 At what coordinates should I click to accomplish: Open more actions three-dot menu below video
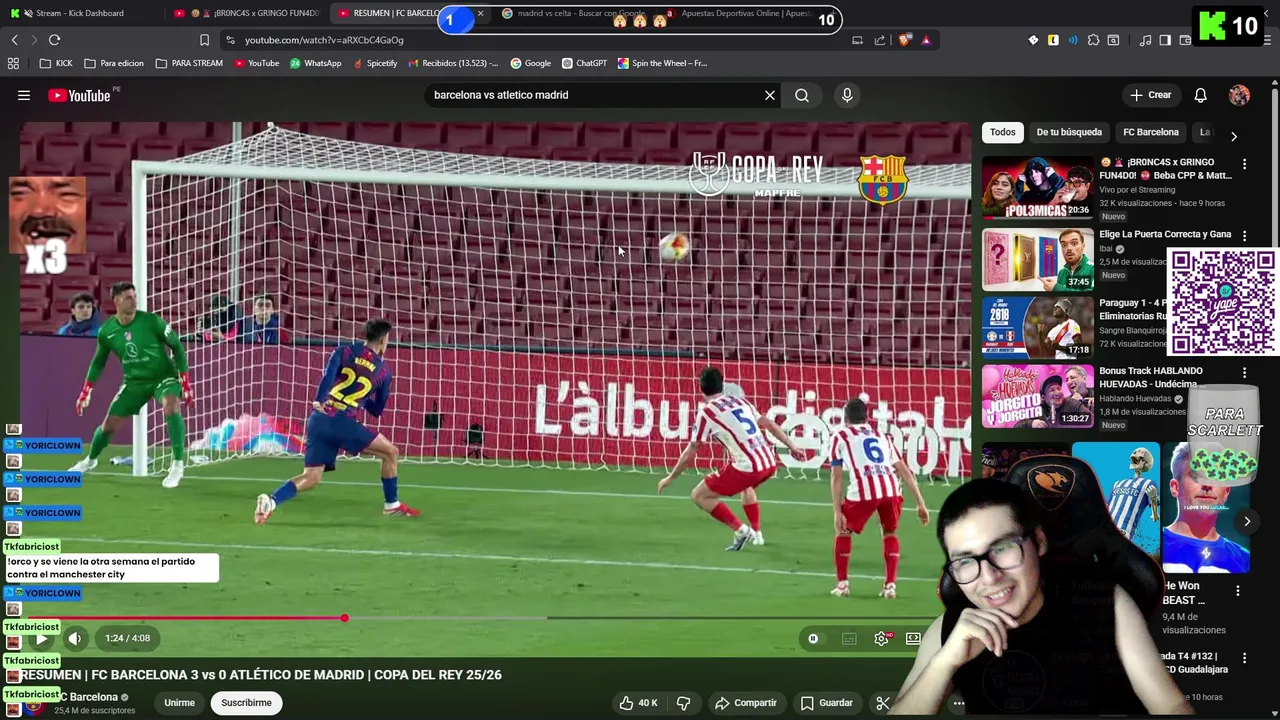958,703
